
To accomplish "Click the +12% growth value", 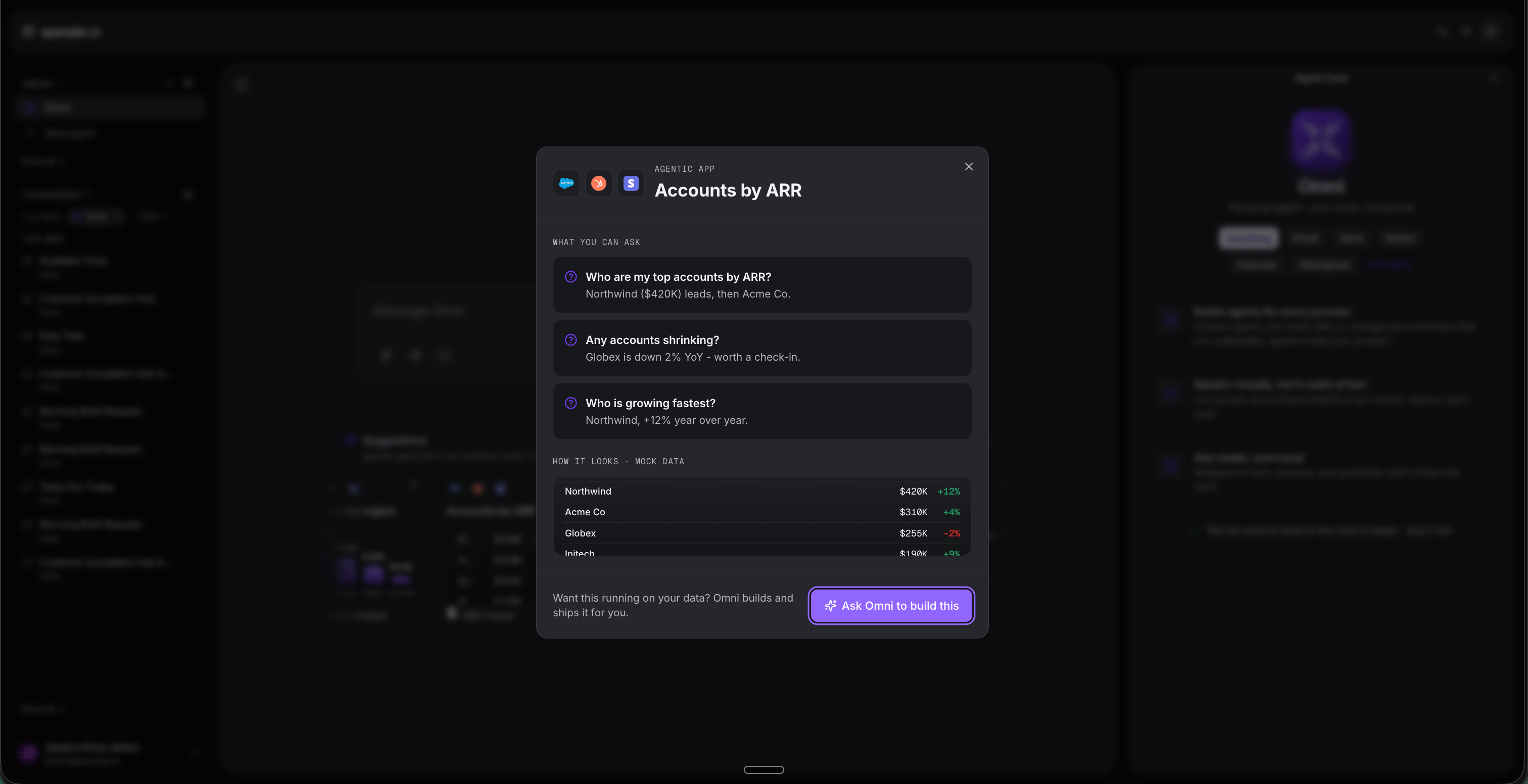I will pyautogui.click(x=948, y=491).
